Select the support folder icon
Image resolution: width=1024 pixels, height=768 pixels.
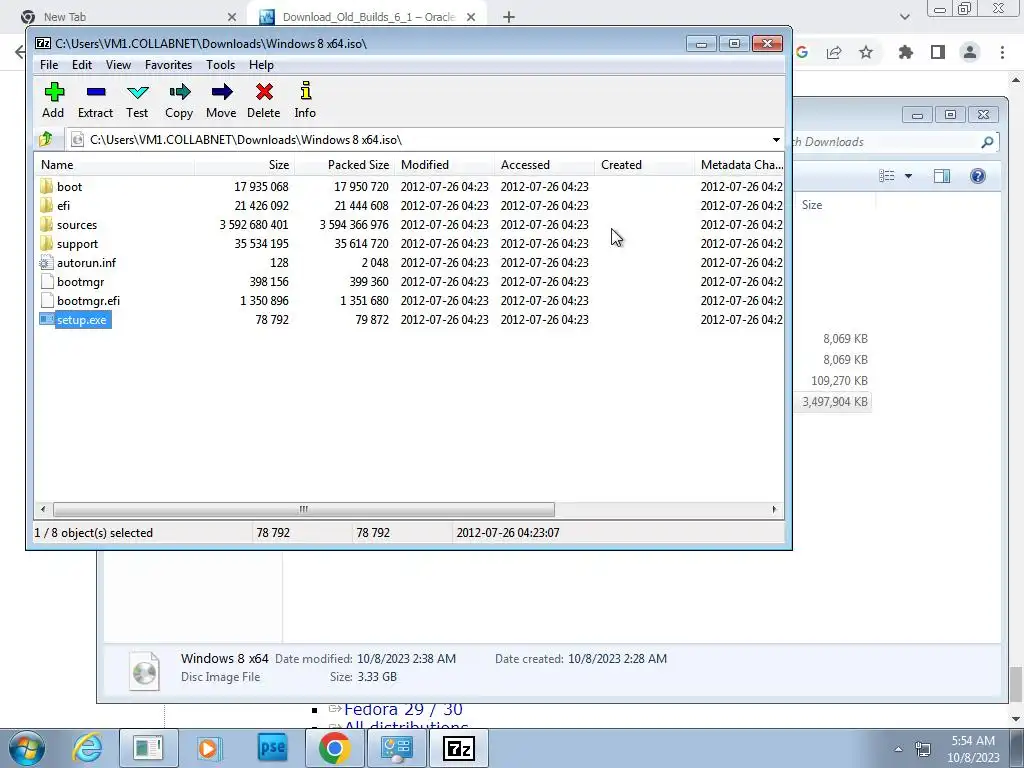pos(46,243)
